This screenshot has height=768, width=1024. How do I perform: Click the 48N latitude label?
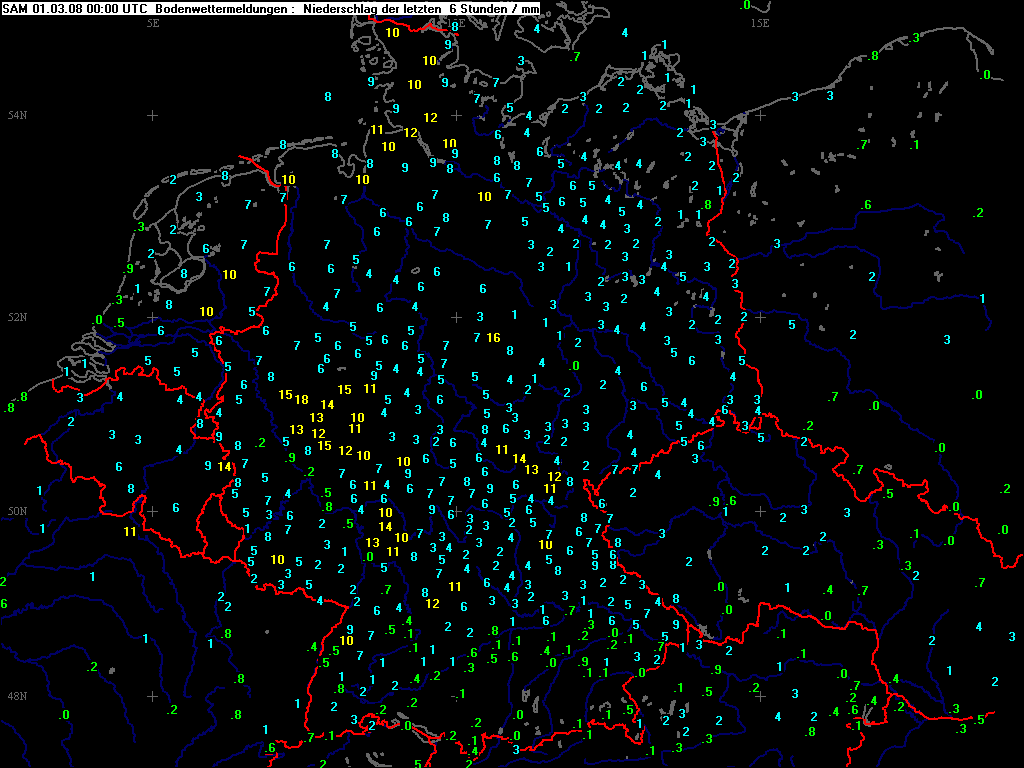[15, 695]
